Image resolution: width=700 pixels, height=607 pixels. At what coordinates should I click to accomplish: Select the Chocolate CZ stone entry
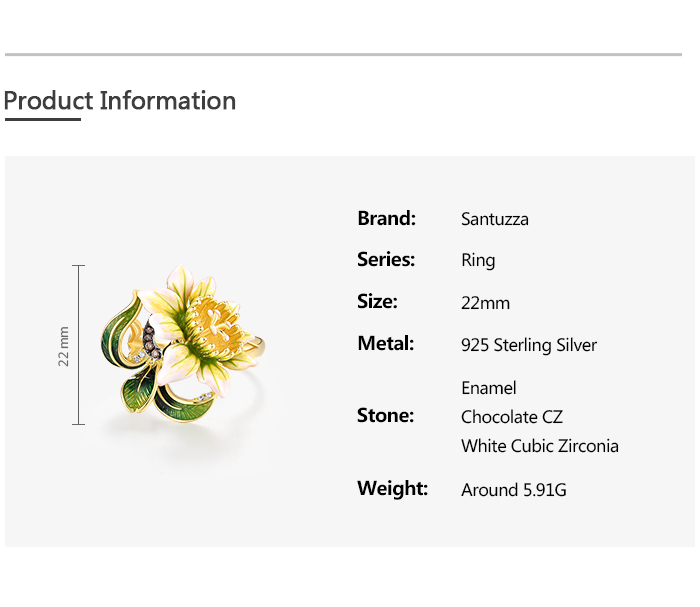[x=512, y=417]
